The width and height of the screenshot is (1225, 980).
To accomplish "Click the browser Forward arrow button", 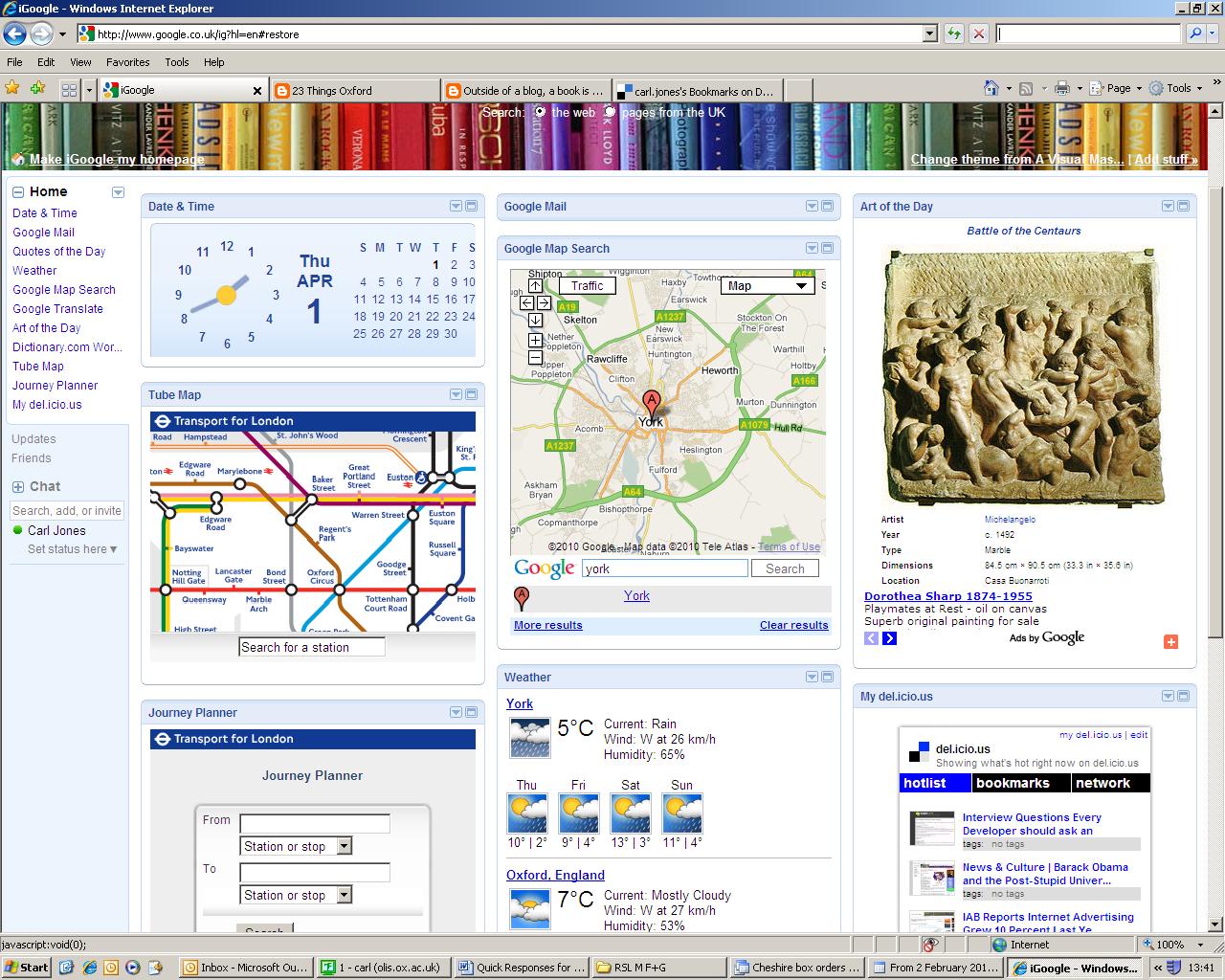I will (x=41, y=33).
